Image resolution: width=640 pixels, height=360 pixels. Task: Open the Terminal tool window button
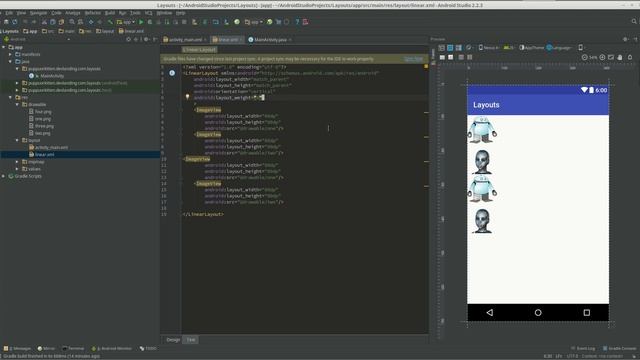(73, 349)
